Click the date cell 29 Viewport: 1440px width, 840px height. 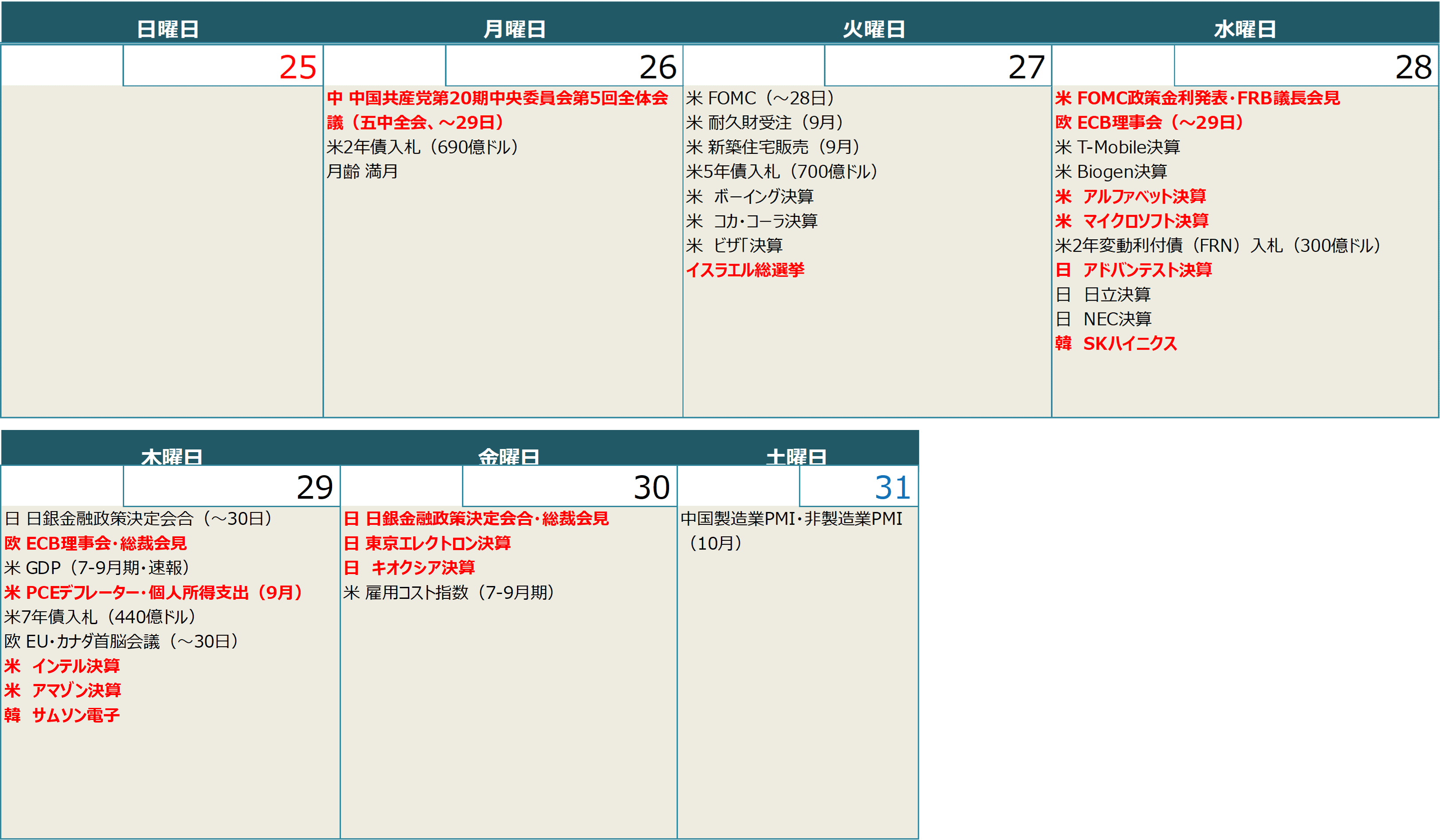[231, 486]
